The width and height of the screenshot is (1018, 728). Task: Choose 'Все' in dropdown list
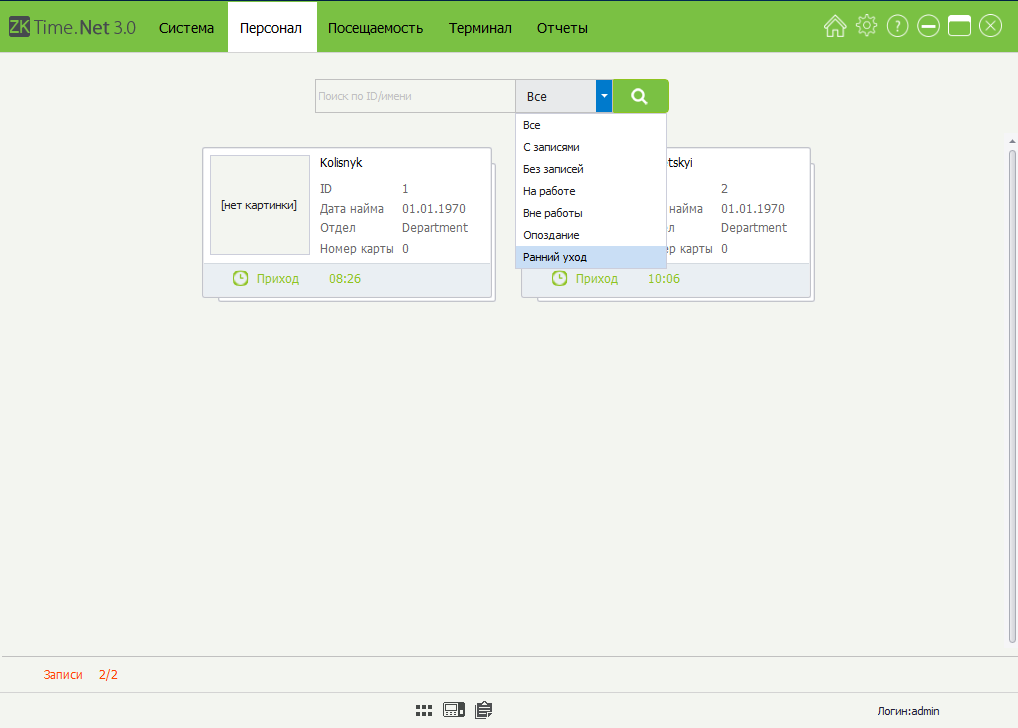[591, 125]
